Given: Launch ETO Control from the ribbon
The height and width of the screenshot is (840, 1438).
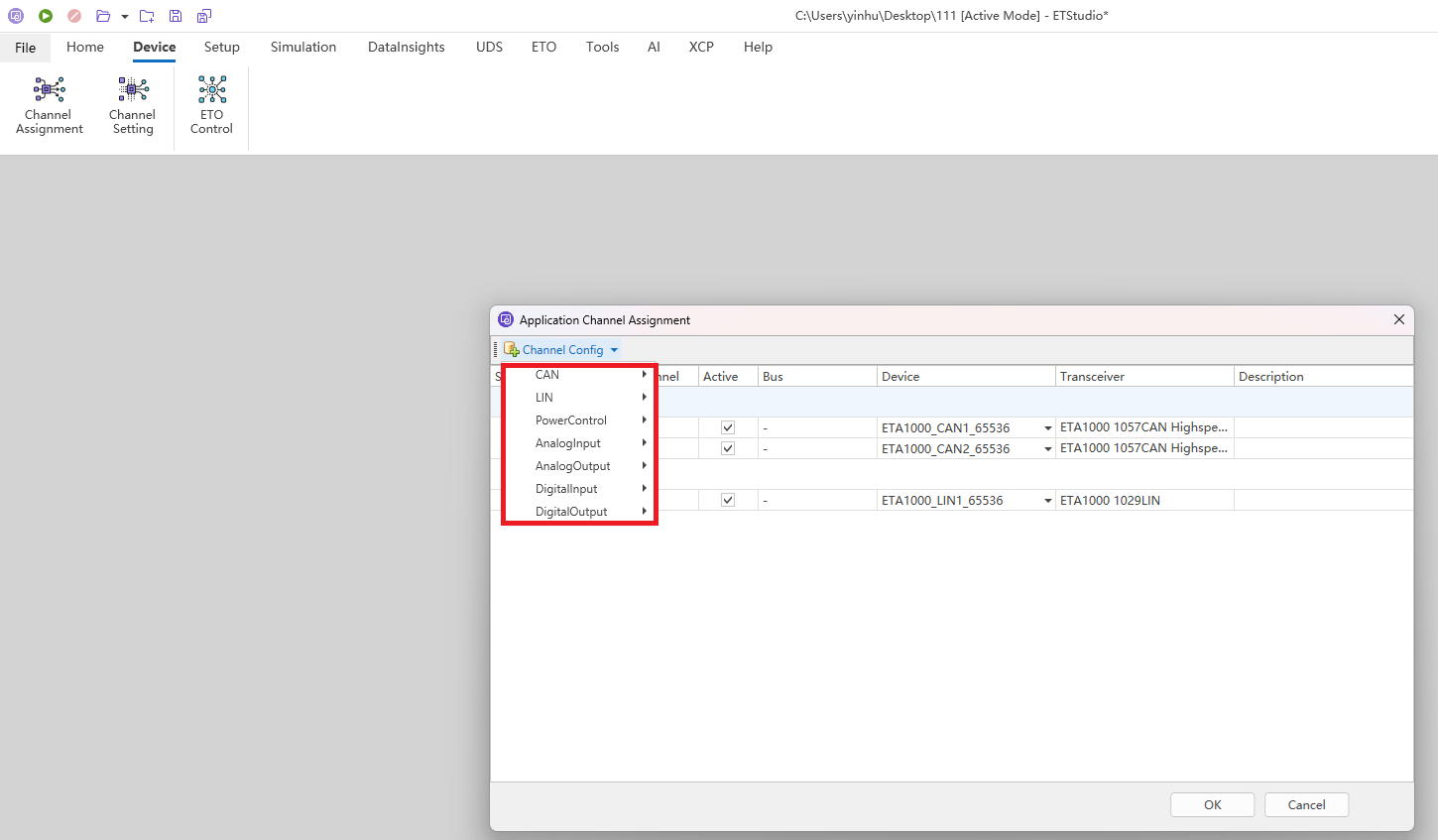Looking at the screenshot, I should tap(211, 106).
